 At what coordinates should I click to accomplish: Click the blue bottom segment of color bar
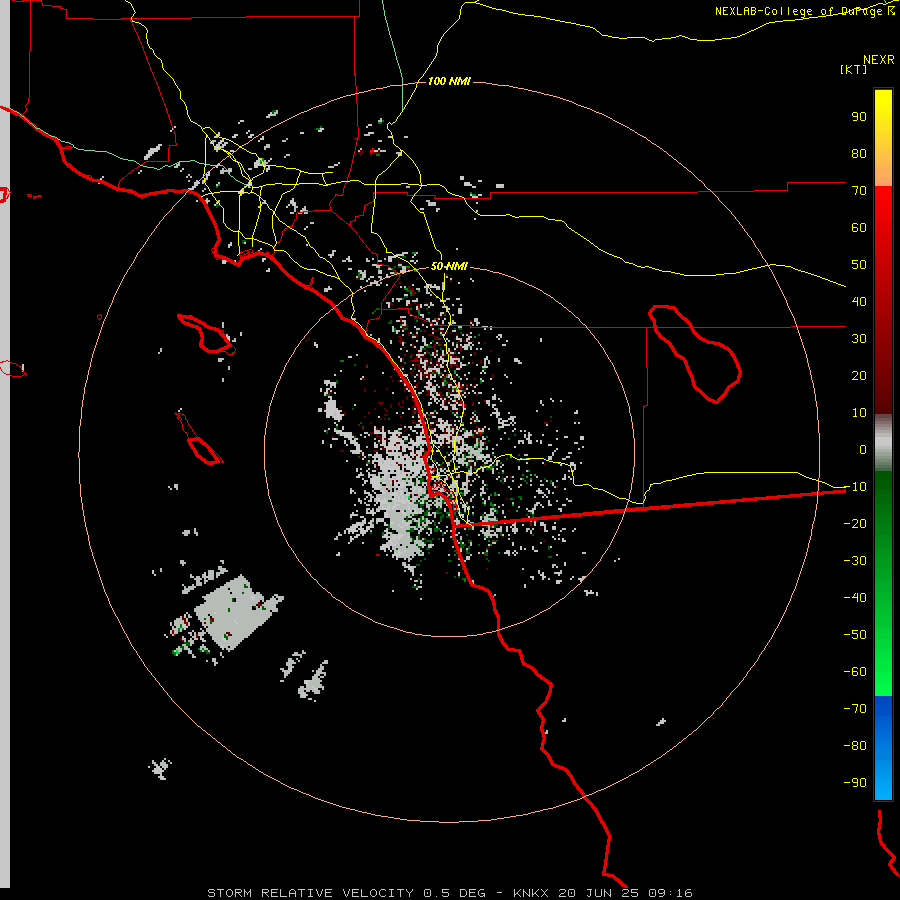[883, 748]
